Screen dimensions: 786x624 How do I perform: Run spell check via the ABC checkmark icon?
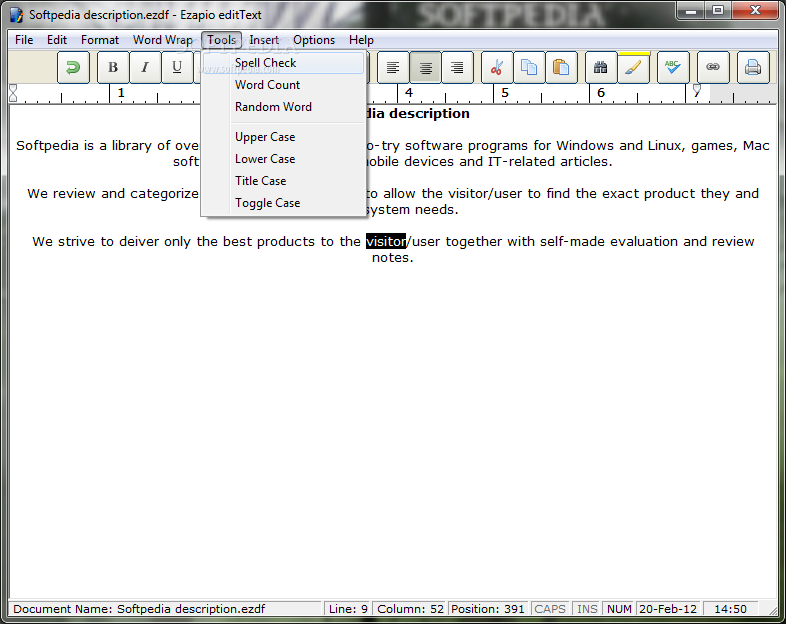click(x=673, y=67)
